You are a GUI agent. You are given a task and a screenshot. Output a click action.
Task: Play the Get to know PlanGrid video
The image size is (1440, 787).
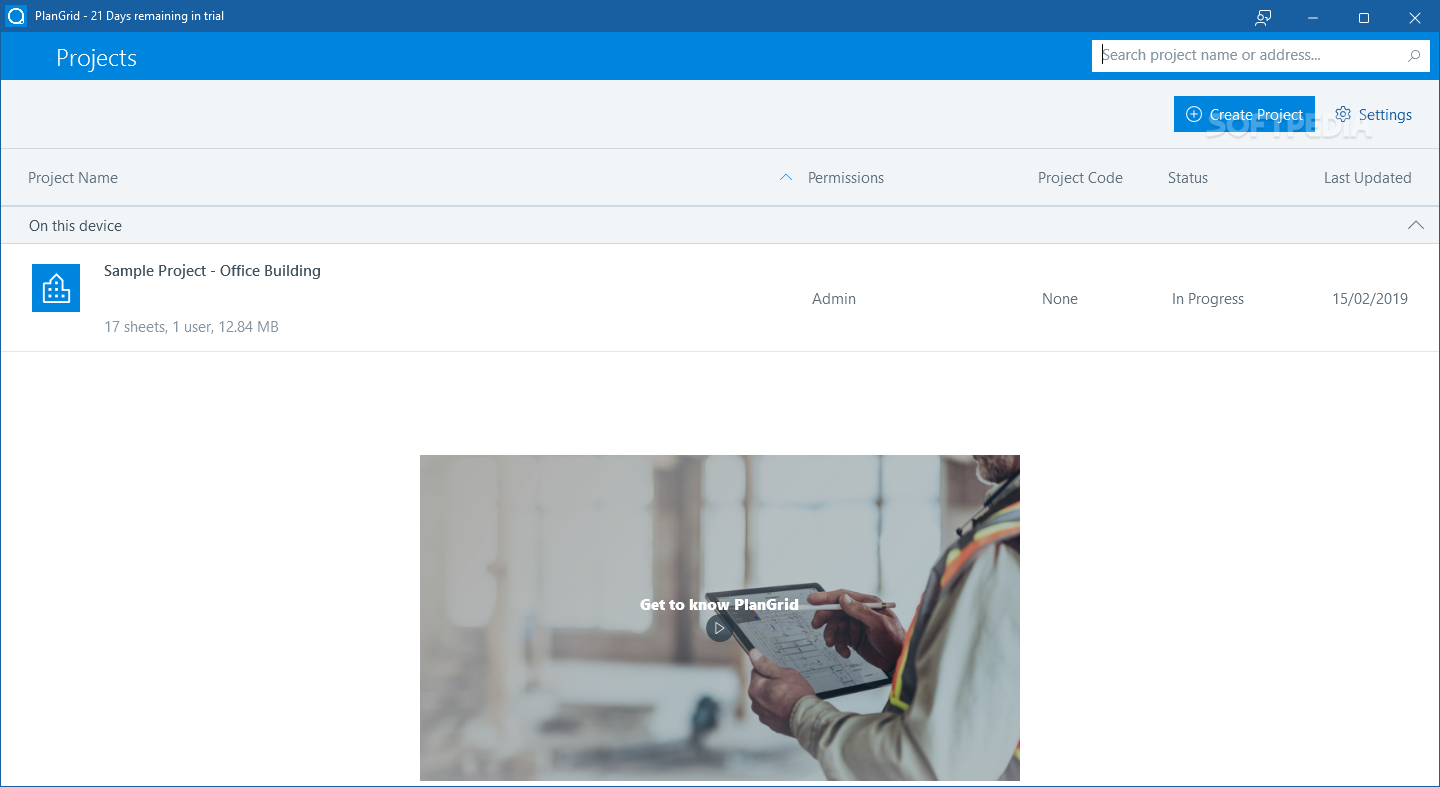(x=719, y=628)
